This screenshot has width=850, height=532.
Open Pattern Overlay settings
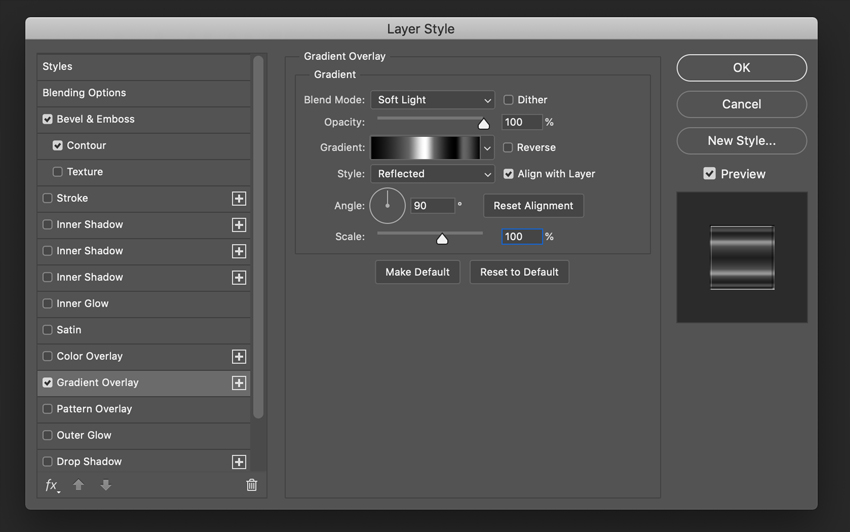click(94, 409)
